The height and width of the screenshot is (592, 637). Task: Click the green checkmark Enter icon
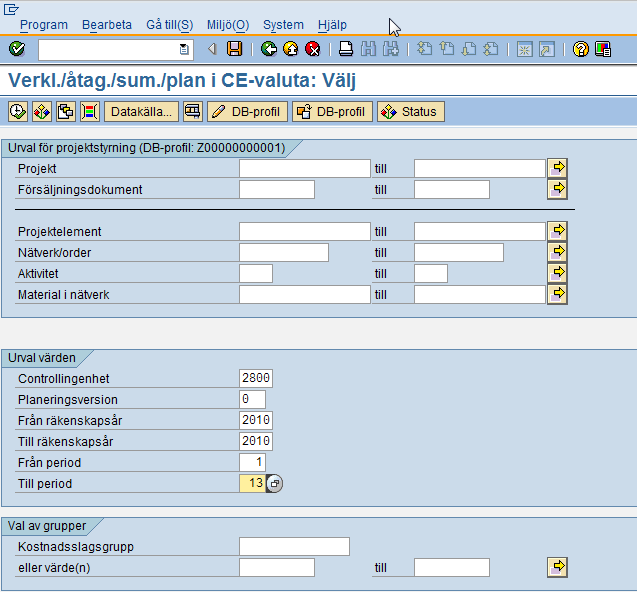tap(17, 49)
